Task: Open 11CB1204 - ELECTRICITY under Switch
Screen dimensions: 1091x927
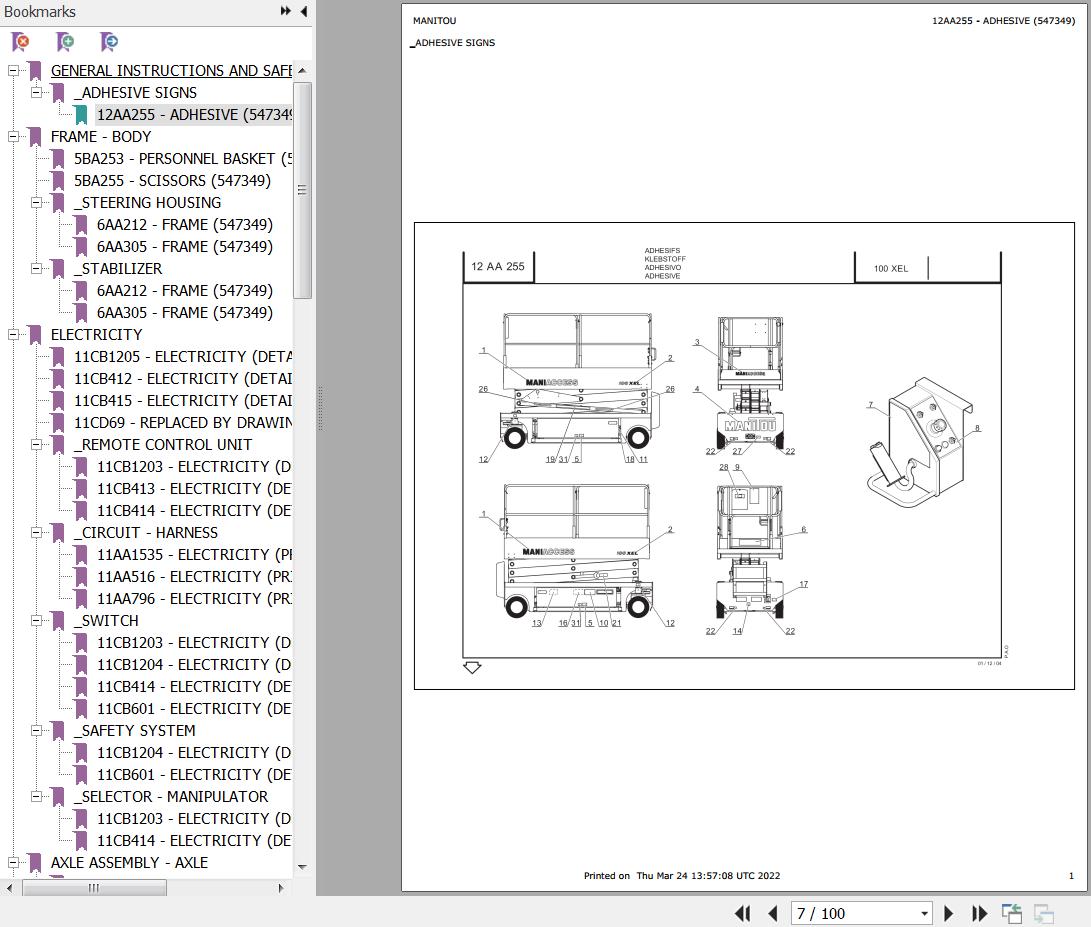Action: pos(194,665)
